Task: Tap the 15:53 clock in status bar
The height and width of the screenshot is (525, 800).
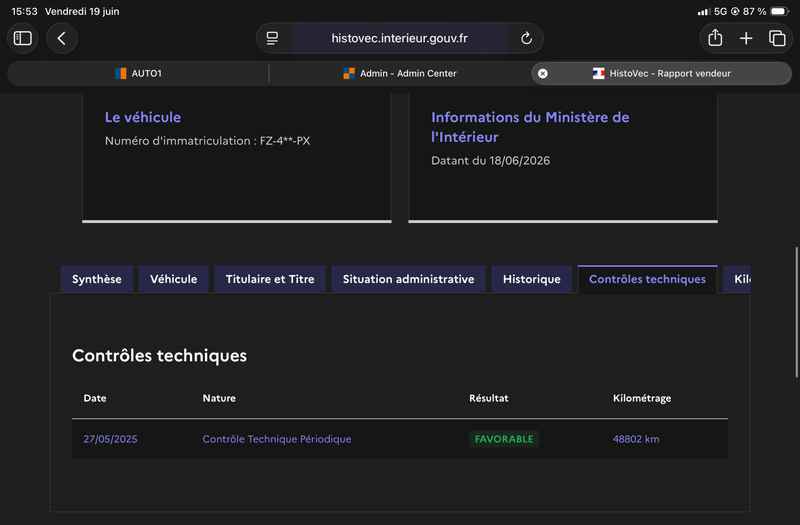Action: (x=24, y=11)
